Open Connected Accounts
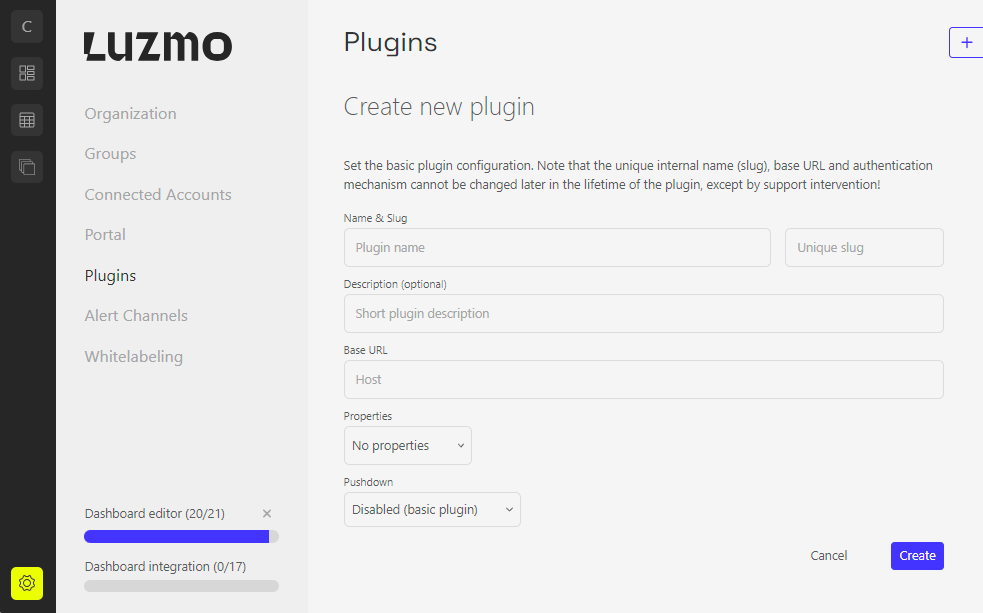Screen dimensions: 983x613 (x=157, y=194)
